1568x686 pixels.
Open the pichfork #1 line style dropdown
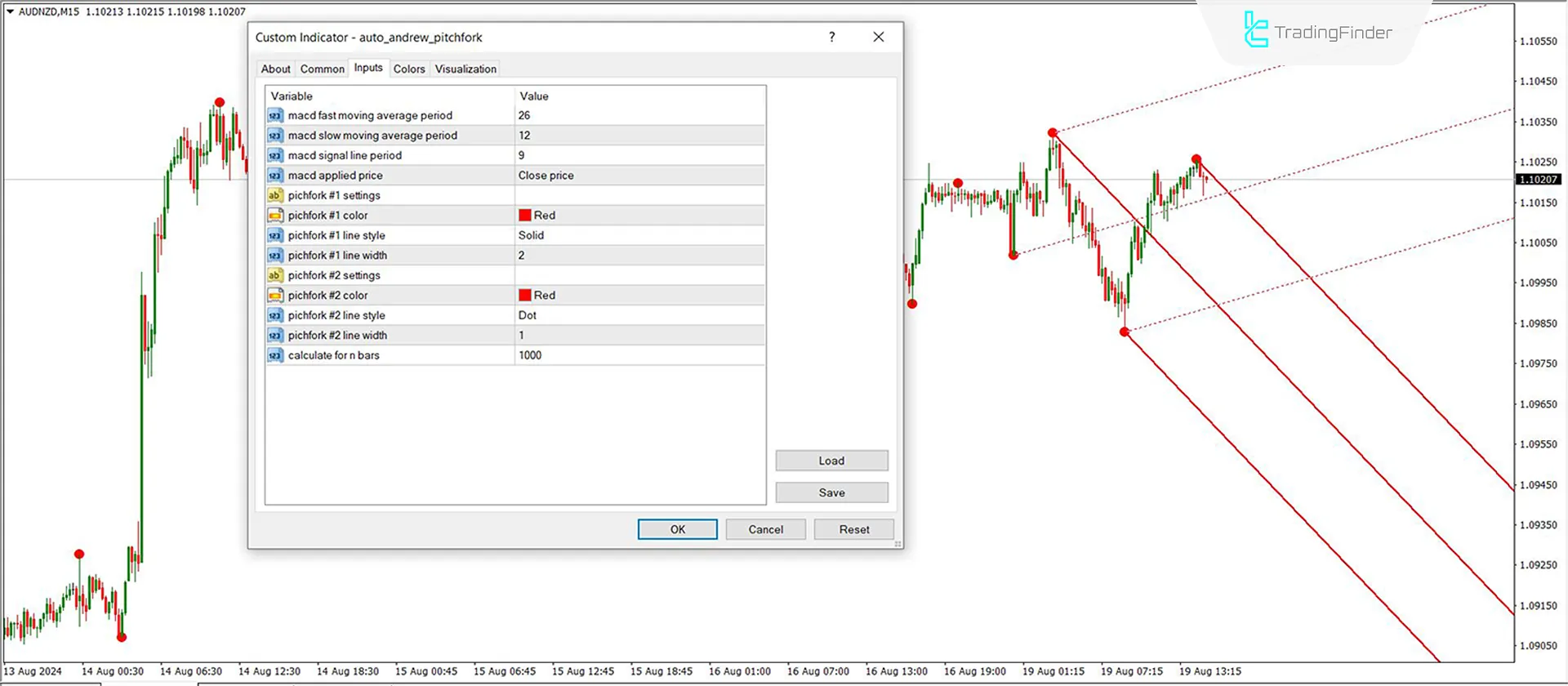tap(639, 235)
